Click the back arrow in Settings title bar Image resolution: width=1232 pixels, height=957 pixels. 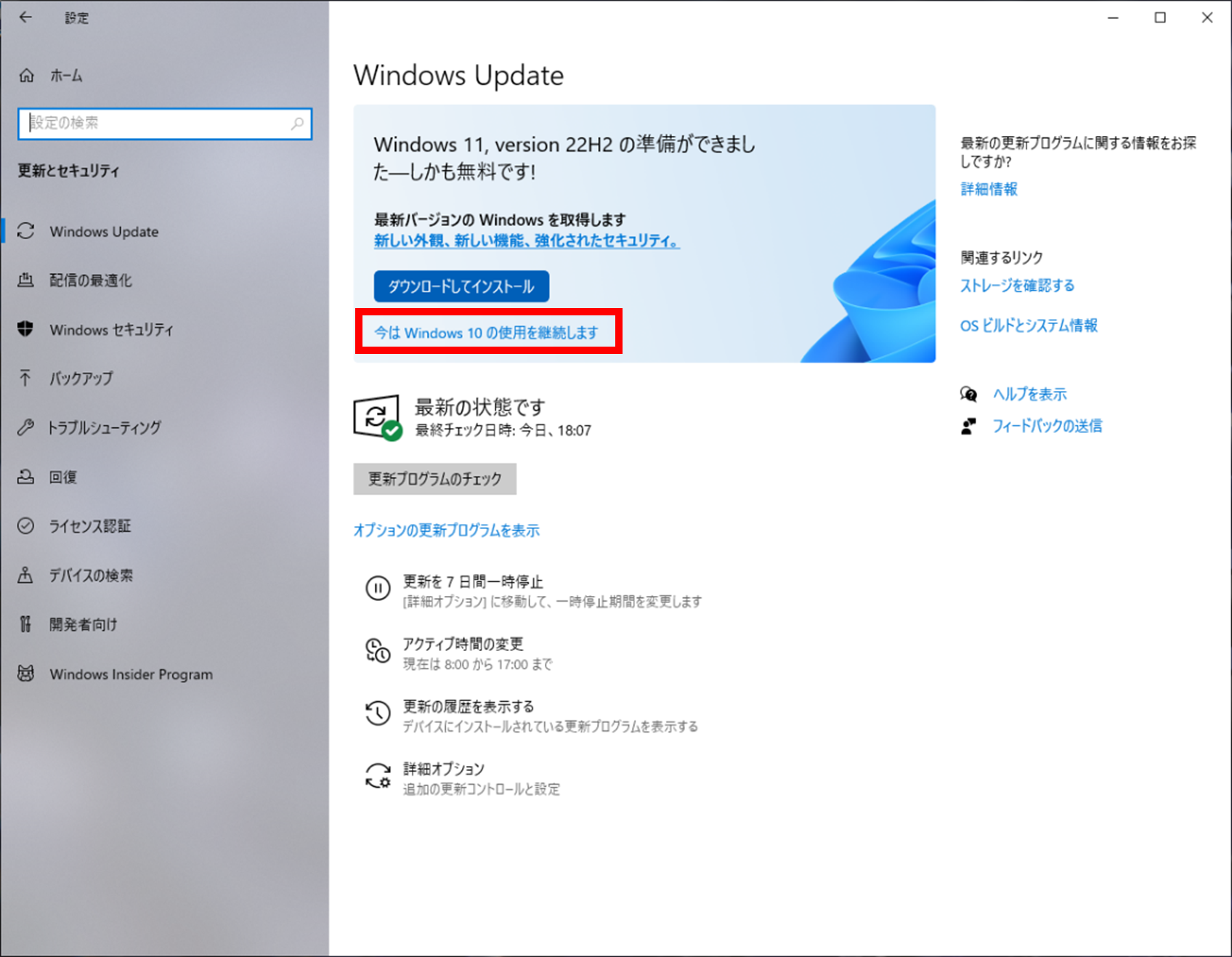[25, 17]
